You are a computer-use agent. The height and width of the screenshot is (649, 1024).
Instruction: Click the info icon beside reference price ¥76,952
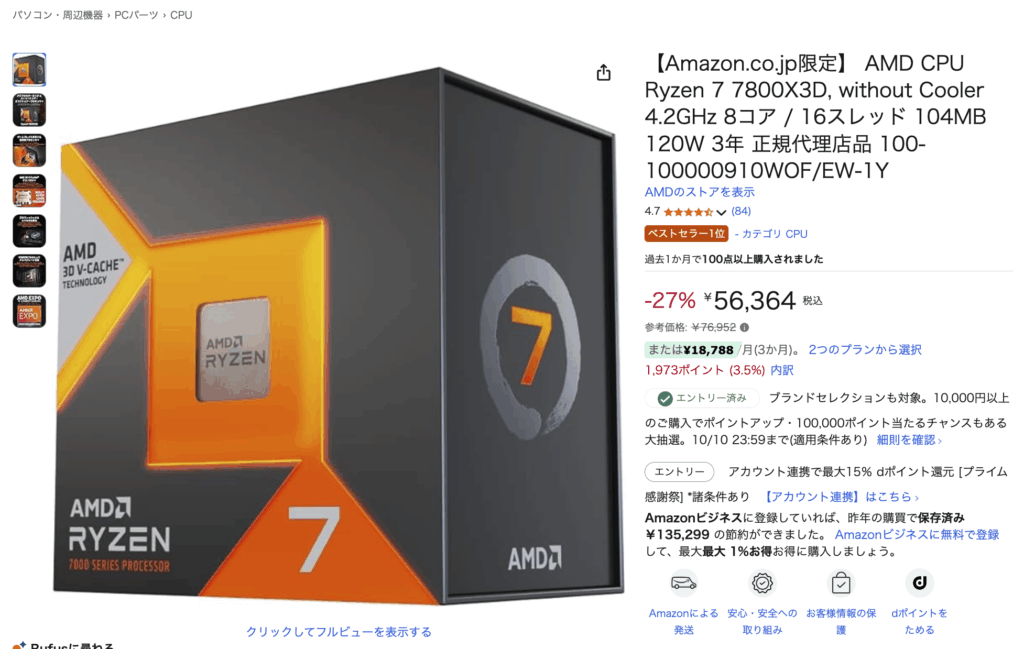744,327
